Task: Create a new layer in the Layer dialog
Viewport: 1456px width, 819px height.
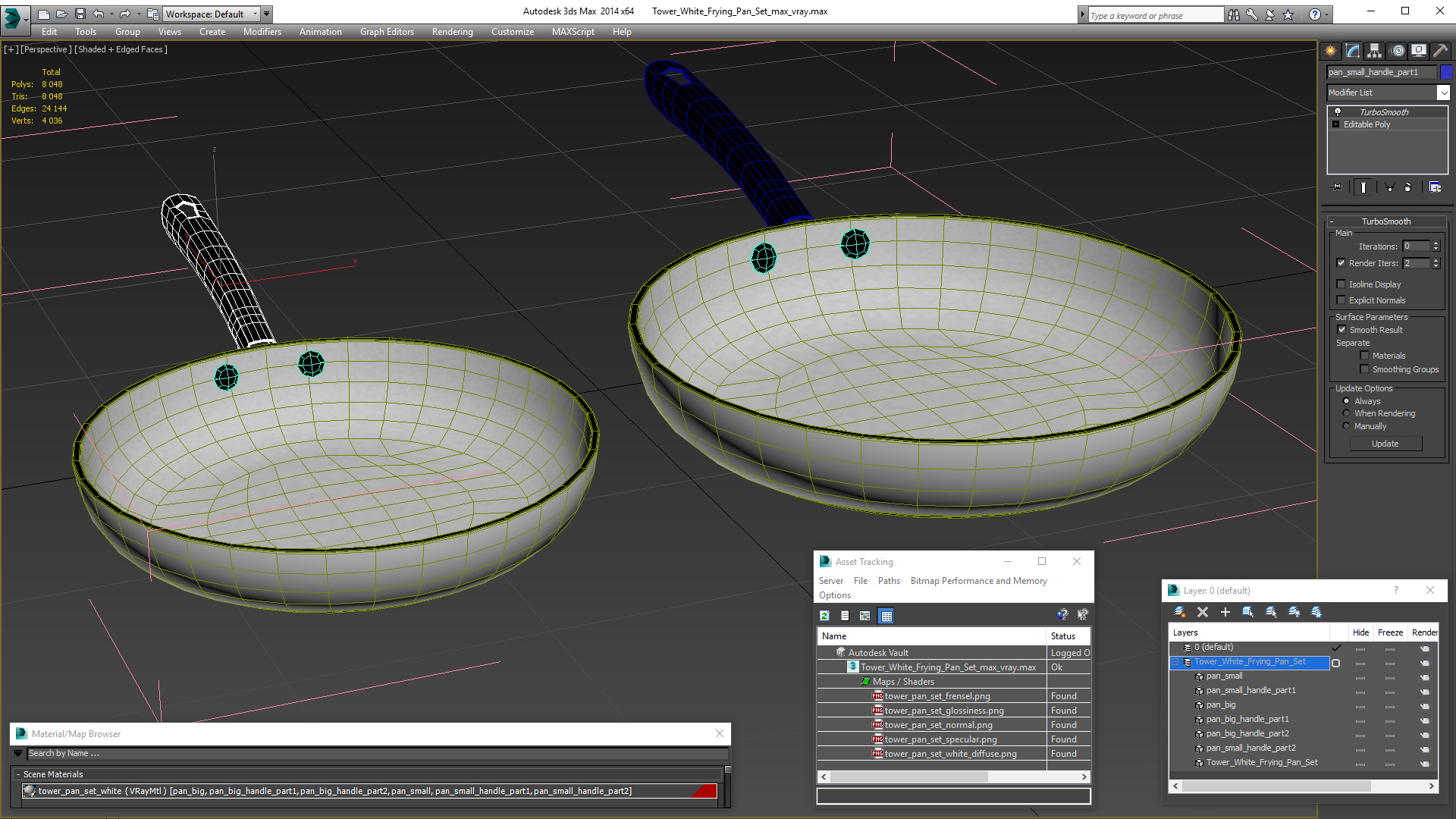Action: pos(1179,612)
